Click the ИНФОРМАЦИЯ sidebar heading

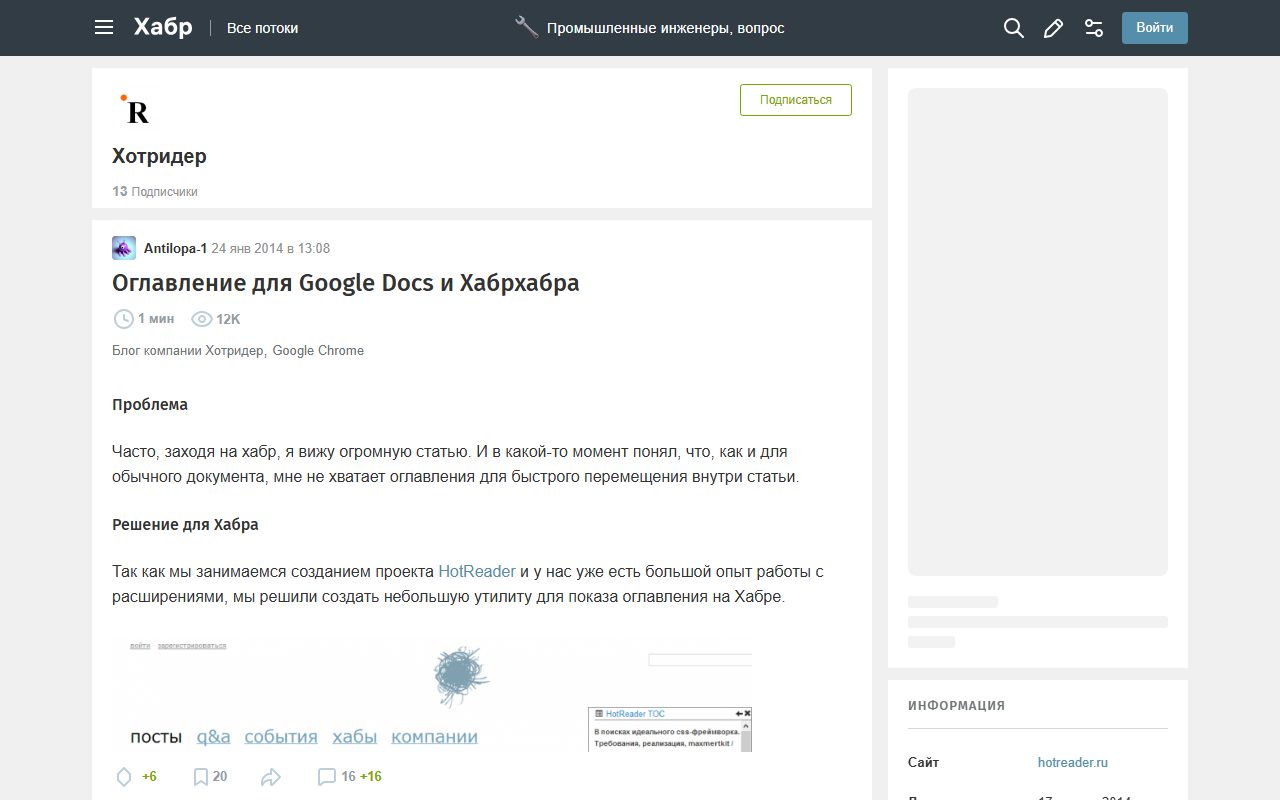click(957, 706)
